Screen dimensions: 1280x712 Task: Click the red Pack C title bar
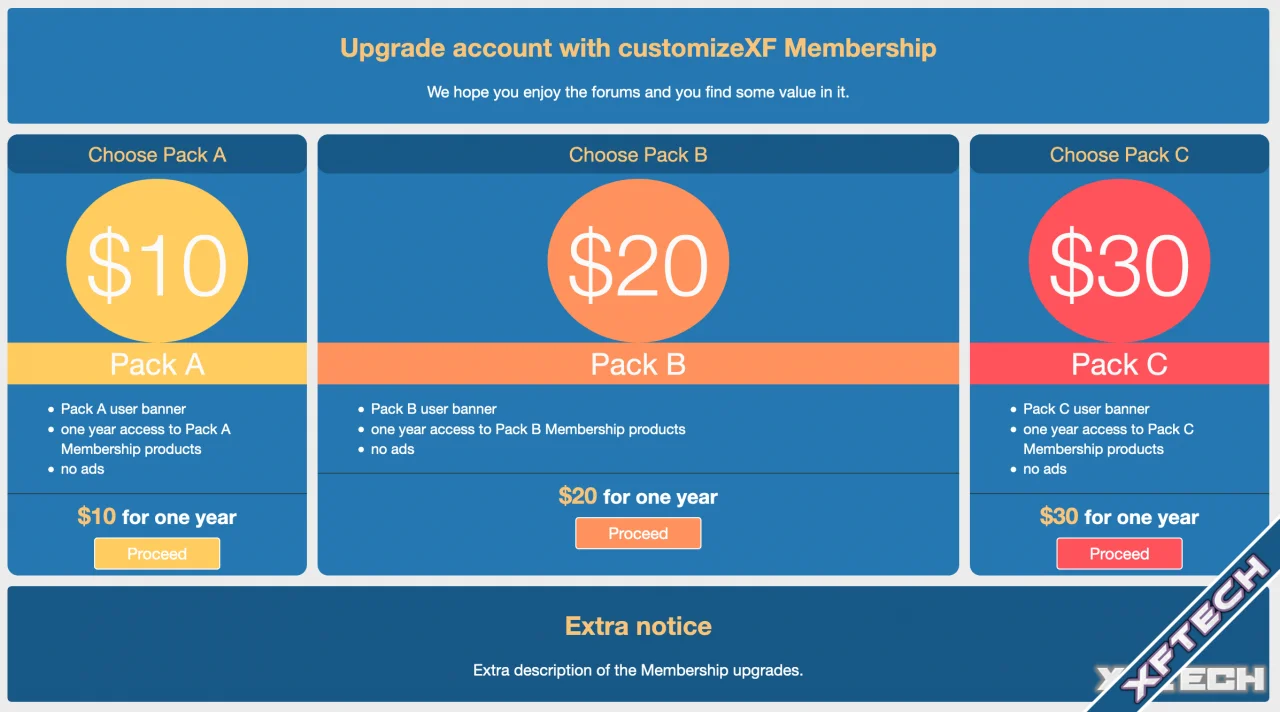pyautogui.click(x=1119, y=364)
